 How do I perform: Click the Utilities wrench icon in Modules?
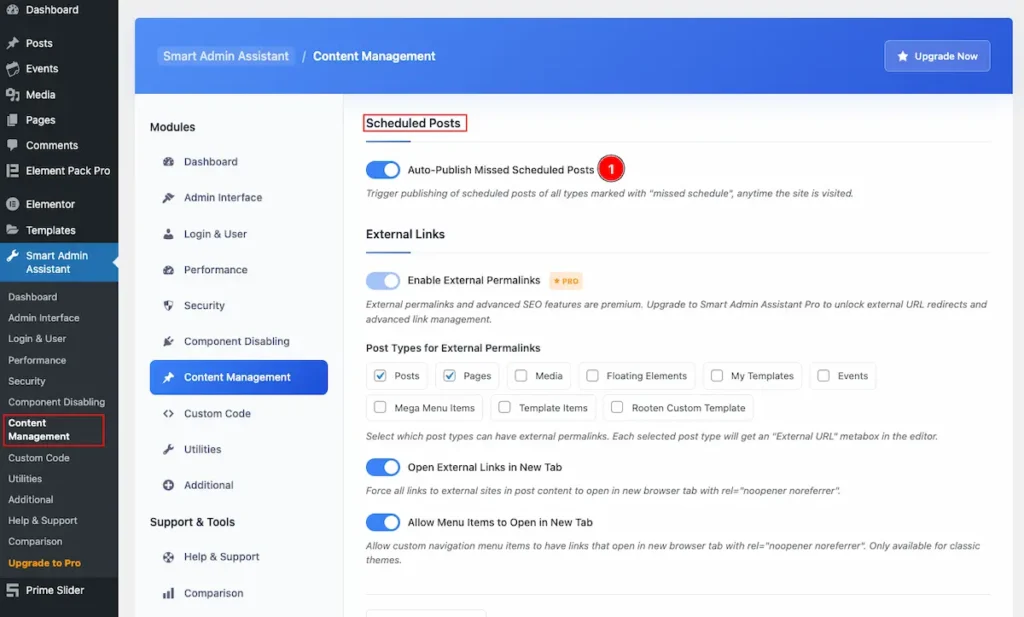168,449
